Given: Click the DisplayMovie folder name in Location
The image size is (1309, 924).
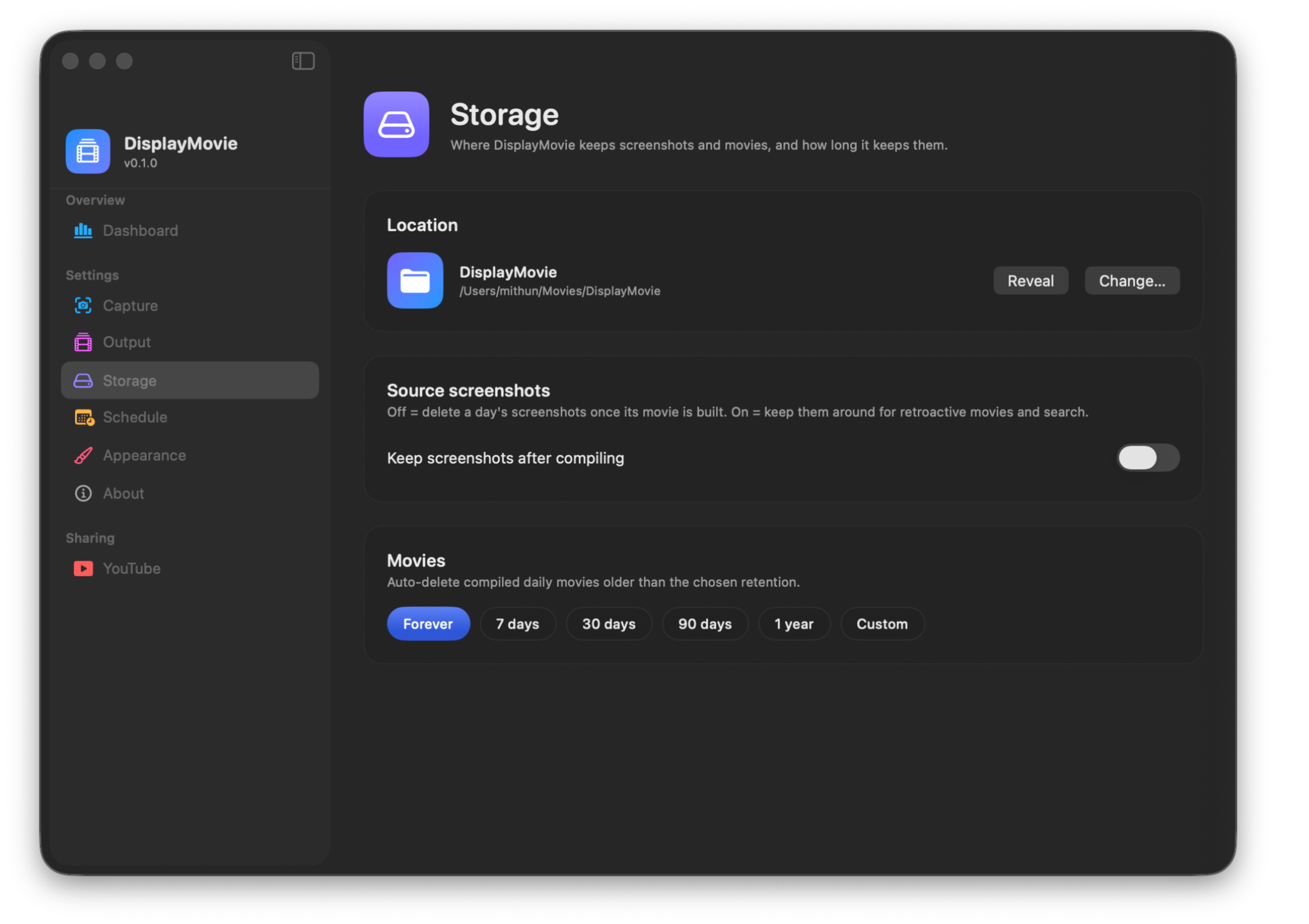Looking at the screenshot, I should pyautogui.click(x=508, y=272).
